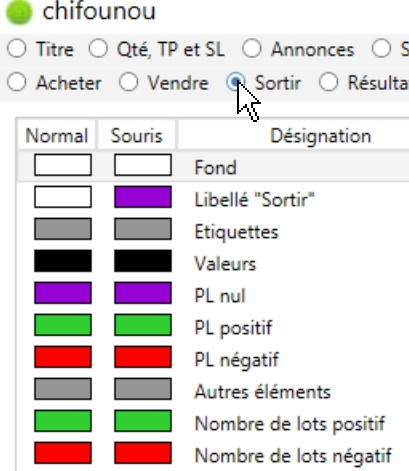Open purple Souris swatch for Libellé "Sortir"
The width and height of the screenshot is (409, 471).
click(143, 197)
